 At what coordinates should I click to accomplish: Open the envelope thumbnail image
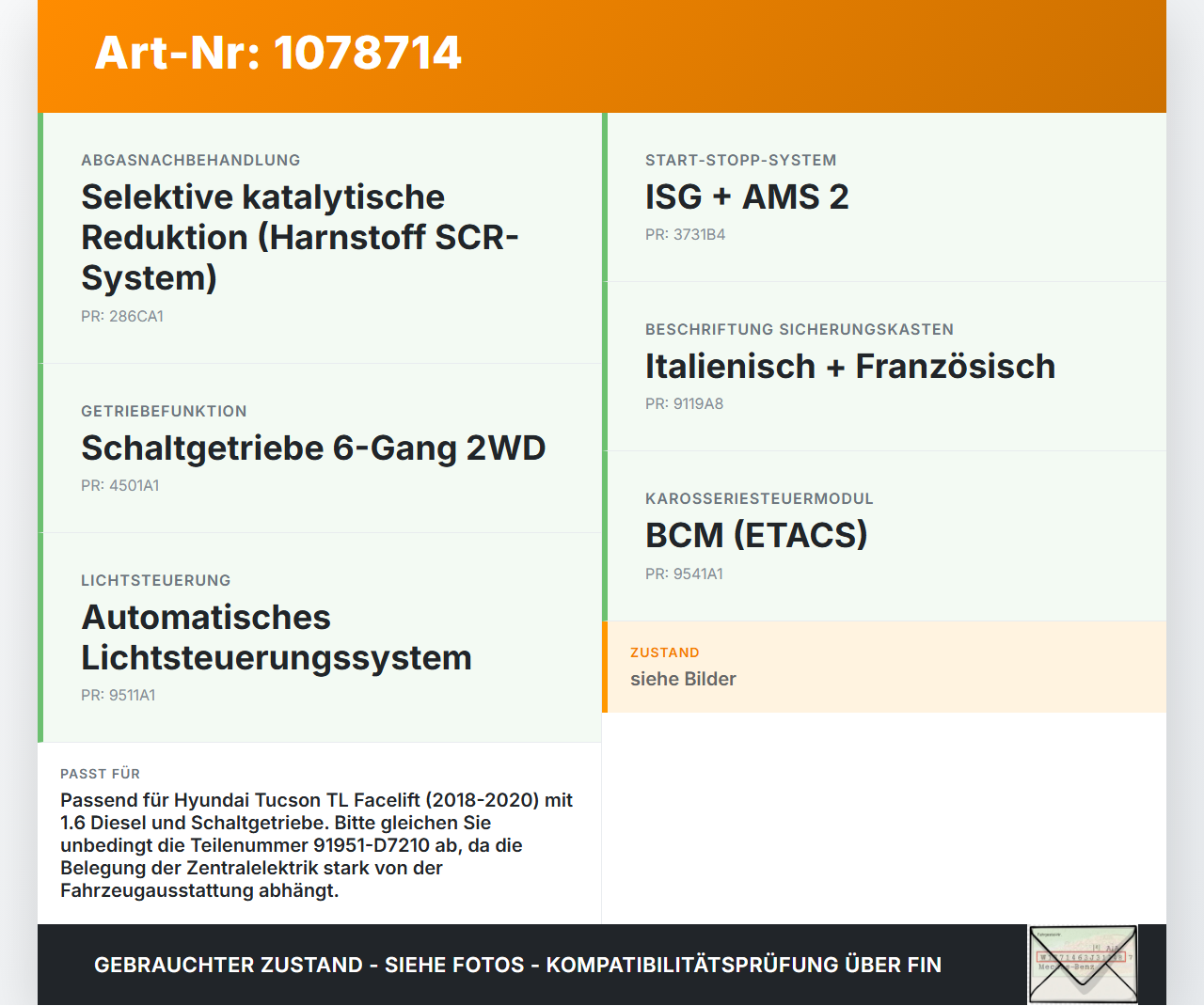point(1083,965)
